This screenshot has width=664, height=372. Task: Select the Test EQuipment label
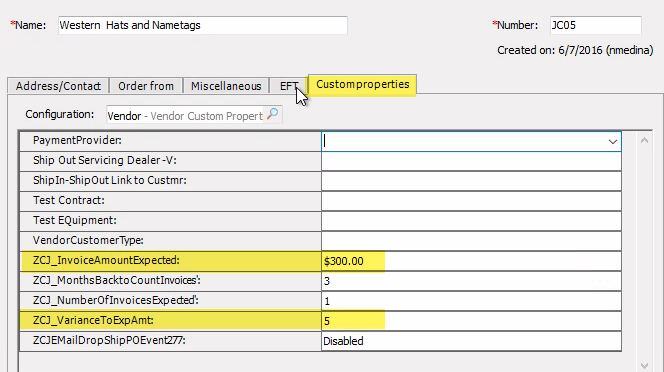point(75,220)
